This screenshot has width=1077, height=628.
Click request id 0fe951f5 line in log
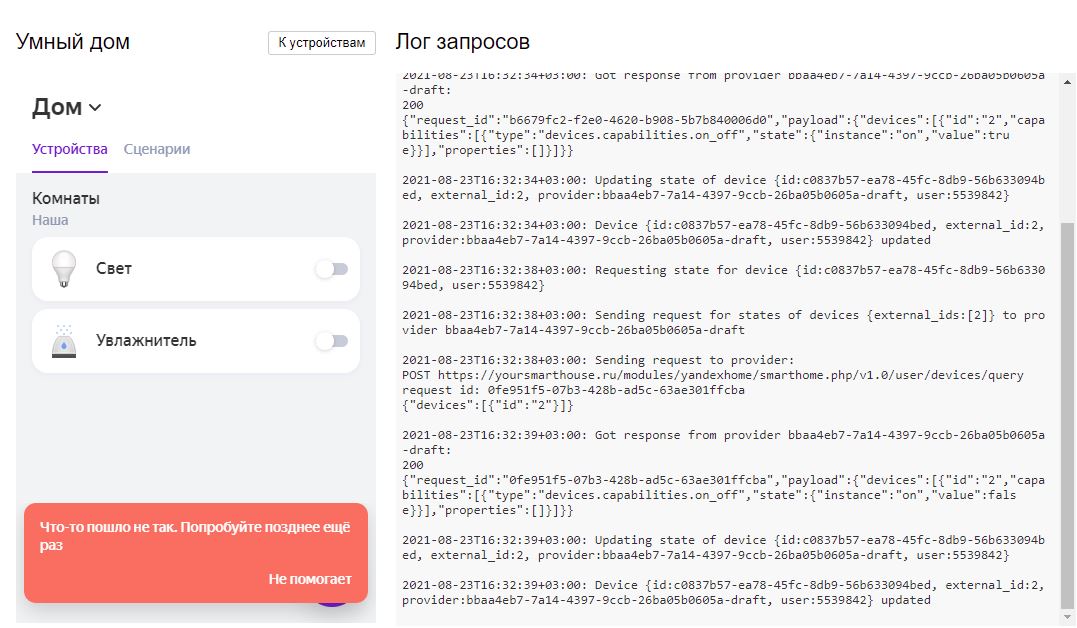pyautogui.click(x=574, y=390)
